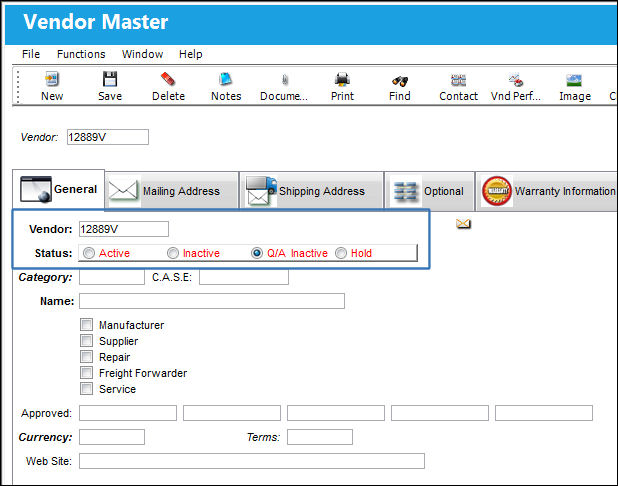Check the Service checkbox

coord(86,389)
